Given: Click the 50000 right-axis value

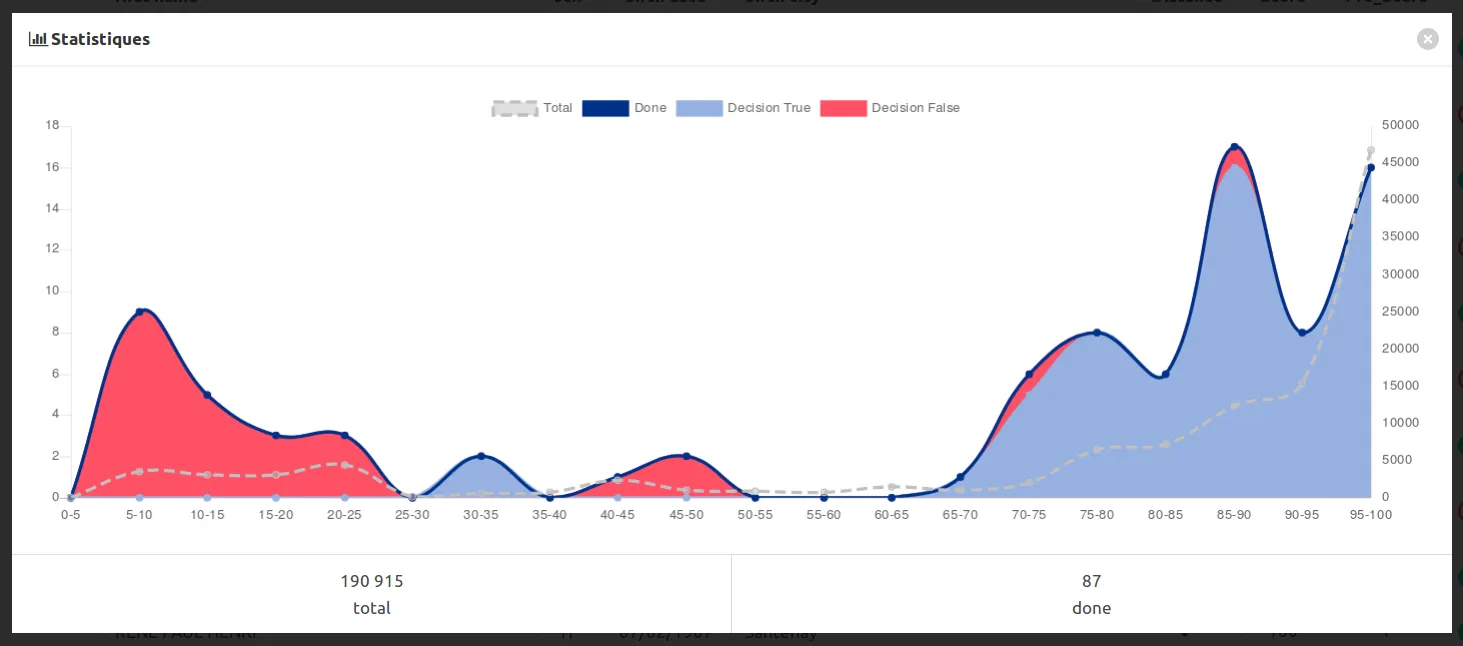Looking at the screenshot, I should pos(1400,125).
